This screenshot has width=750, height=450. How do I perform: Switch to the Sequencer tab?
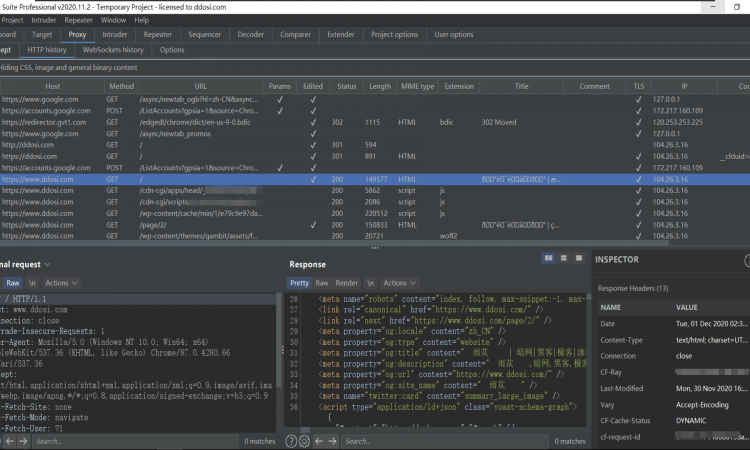click(204, 34)
